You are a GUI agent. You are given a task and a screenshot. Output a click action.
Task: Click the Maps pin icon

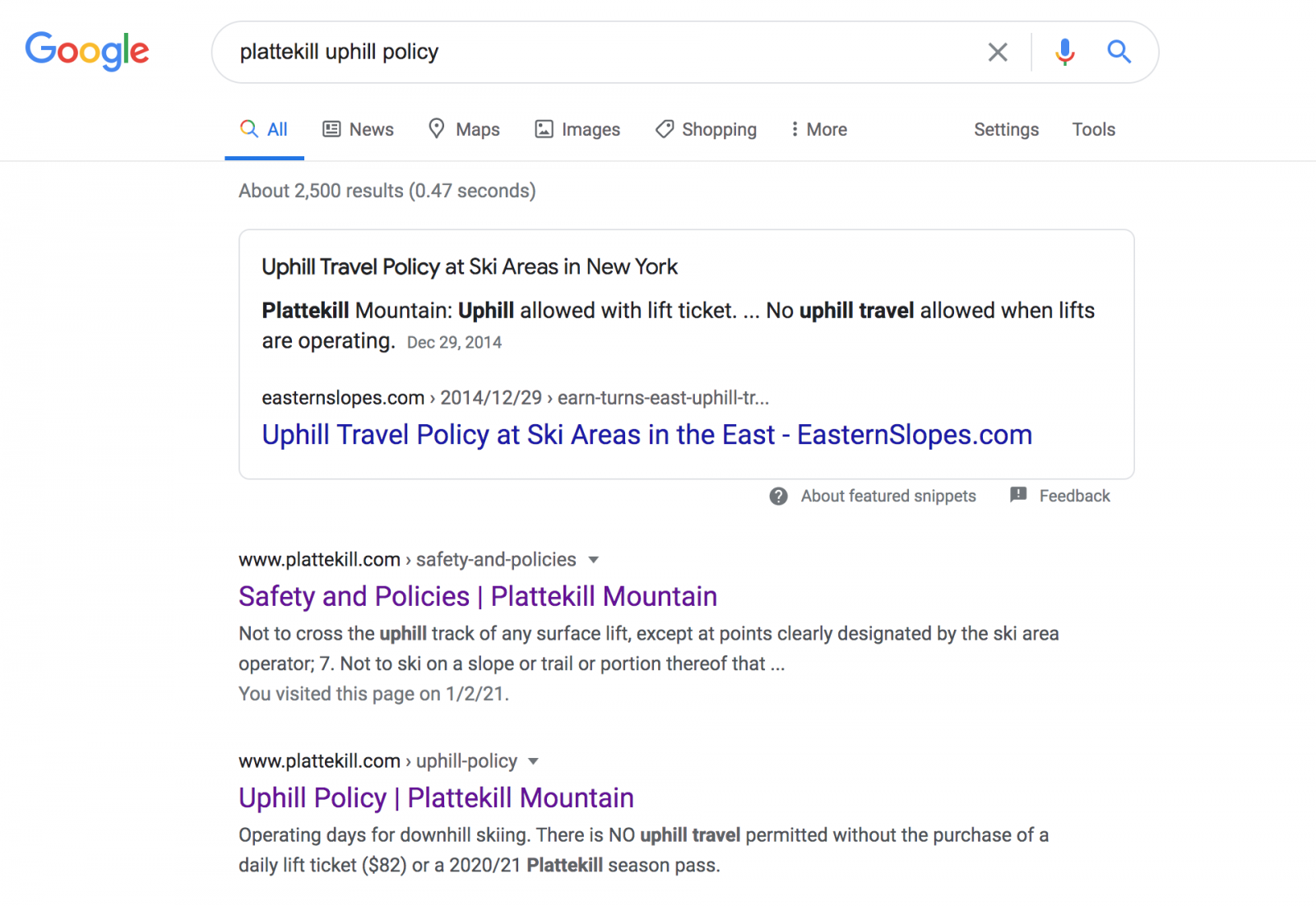437,129
